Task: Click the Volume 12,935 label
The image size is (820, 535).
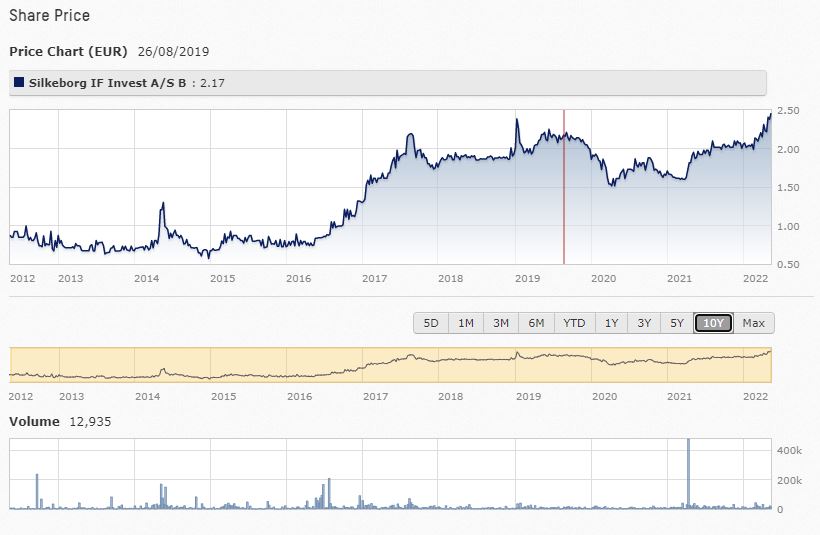Action: click(x=60, y=421)
